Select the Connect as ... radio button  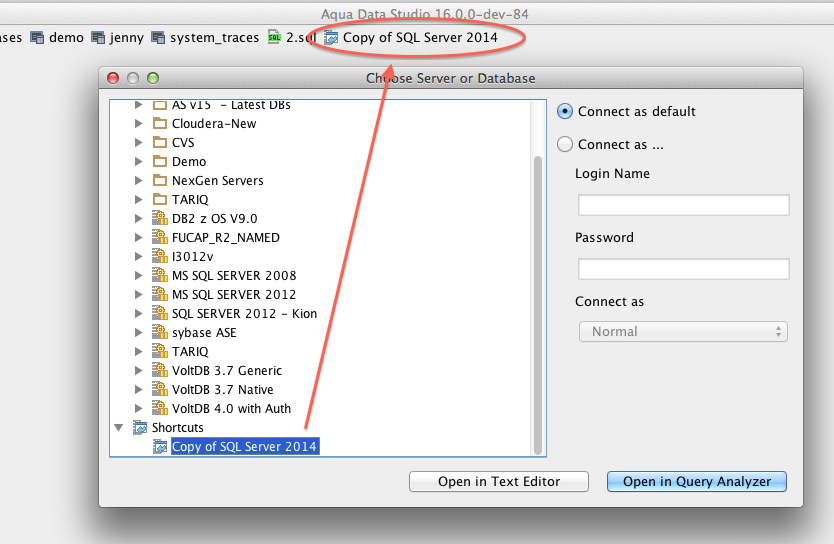565,144
